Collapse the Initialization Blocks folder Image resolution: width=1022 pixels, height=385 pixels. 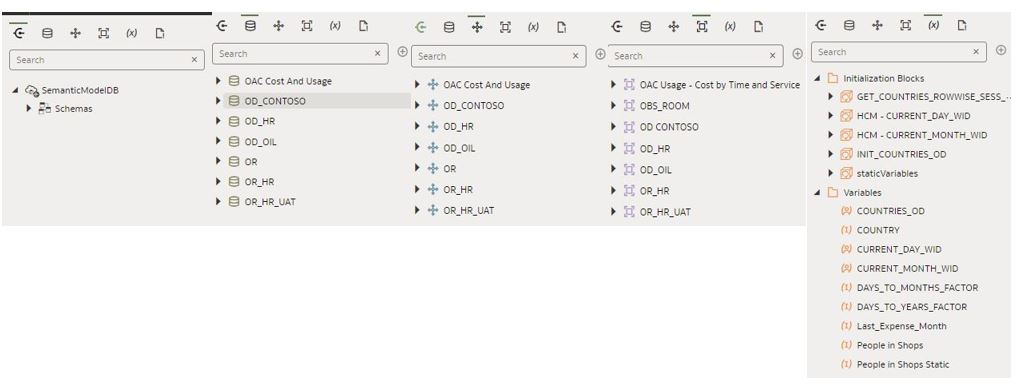[x=817, y=78]
